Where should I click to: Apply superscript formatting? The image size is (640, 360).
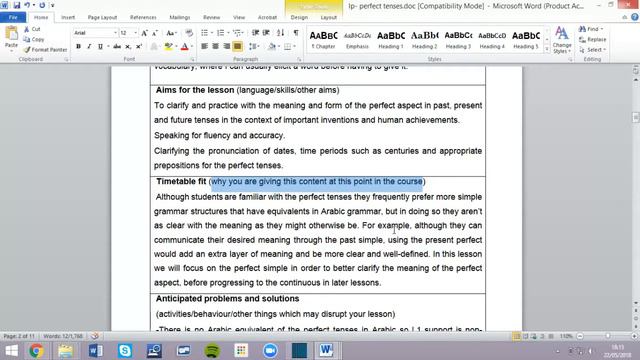(x=139, y=47)
